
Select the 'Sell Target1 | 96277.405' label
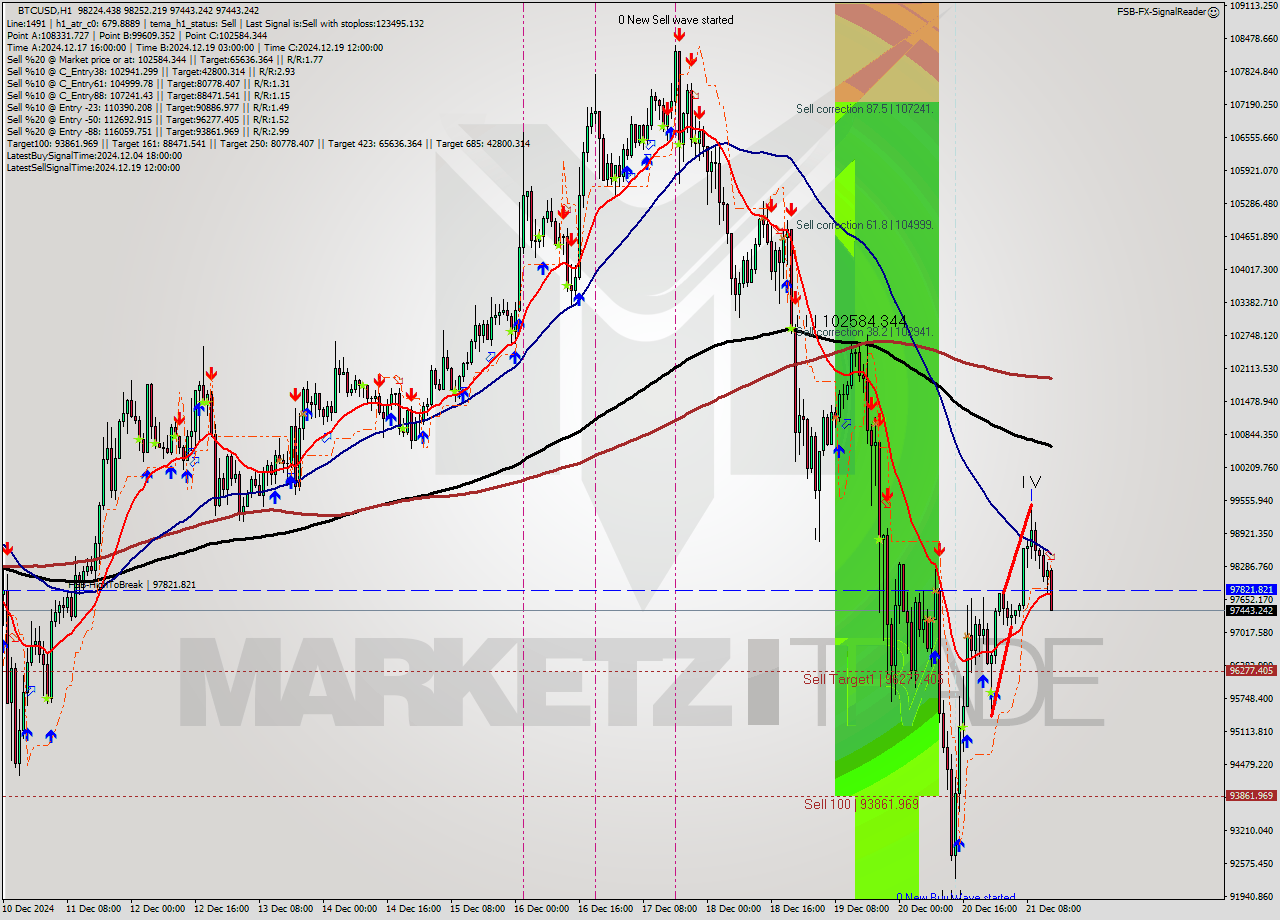(x=872, y=679)
